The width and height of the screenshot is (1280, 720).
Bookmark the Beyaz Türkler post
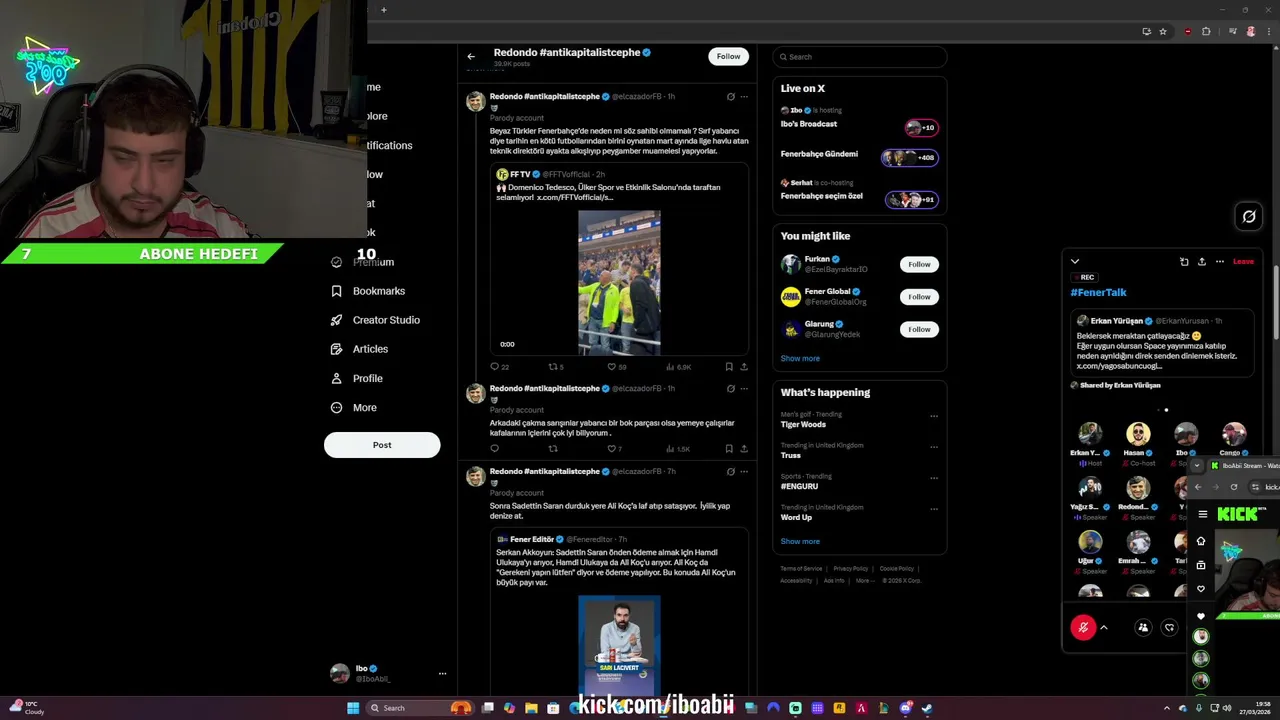point(728,367)
